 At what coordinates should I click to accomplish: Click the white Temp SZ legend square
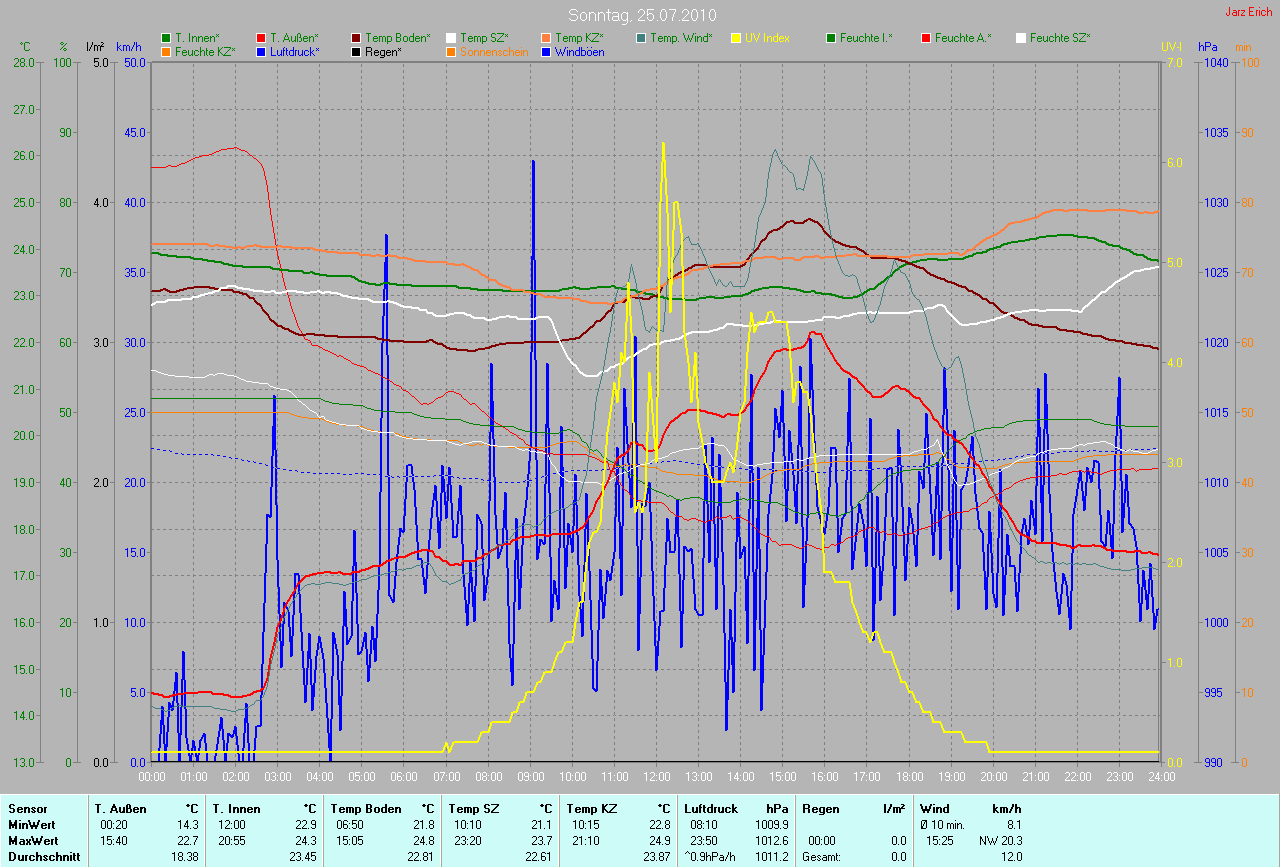tap(451, 38)
